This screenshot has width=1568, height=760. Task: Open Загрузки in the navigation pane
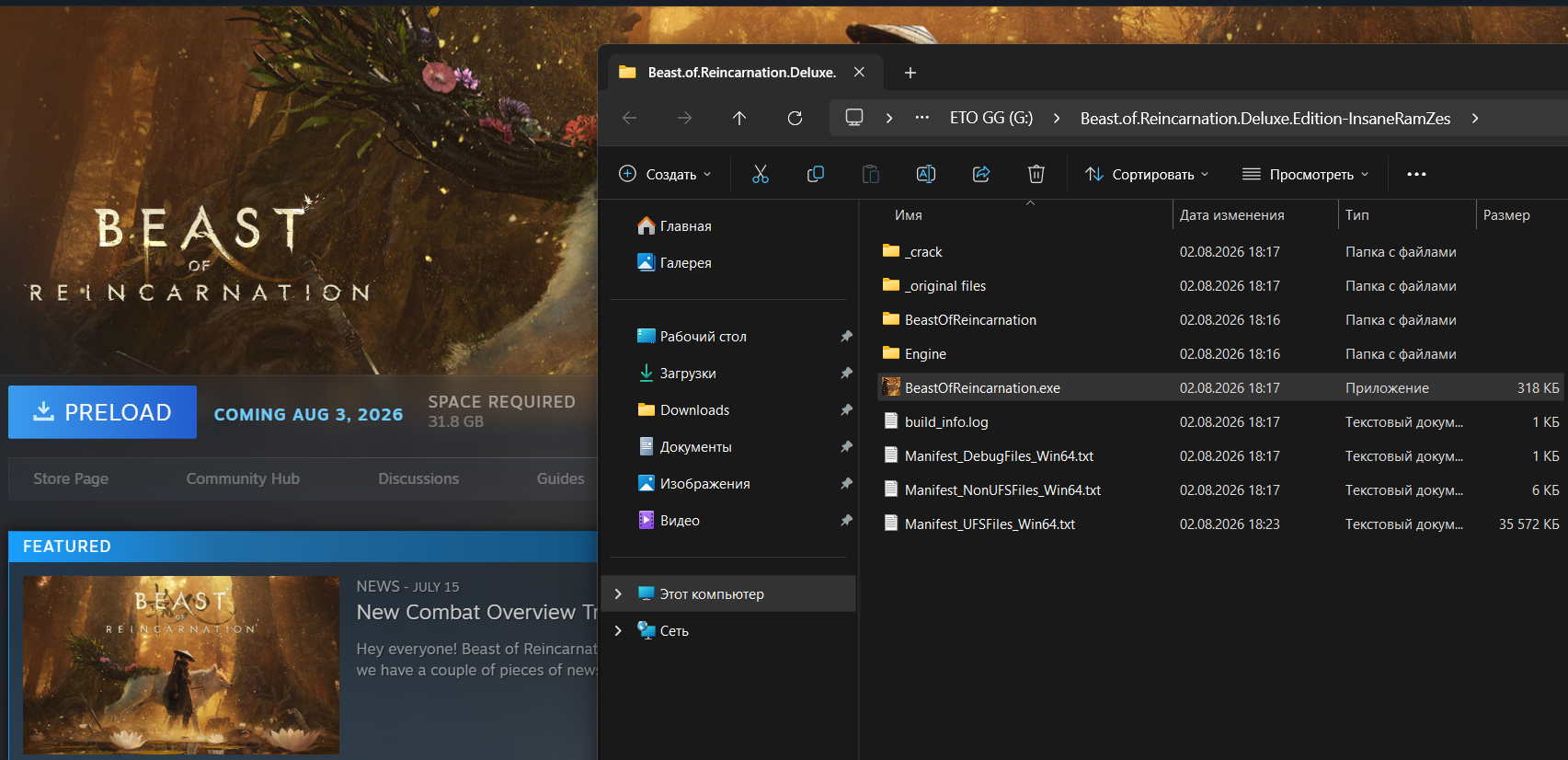coord(676,374)
